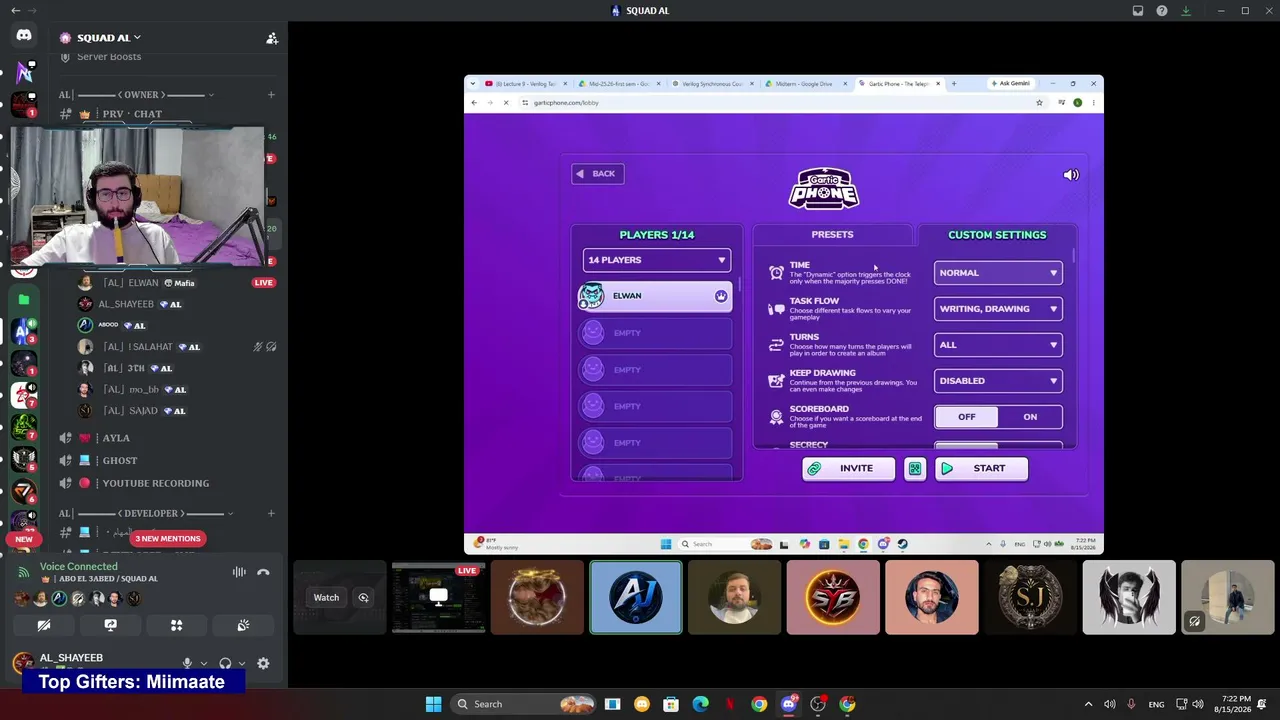Open SQUAD AL server dropdown menu

point(108,38)
